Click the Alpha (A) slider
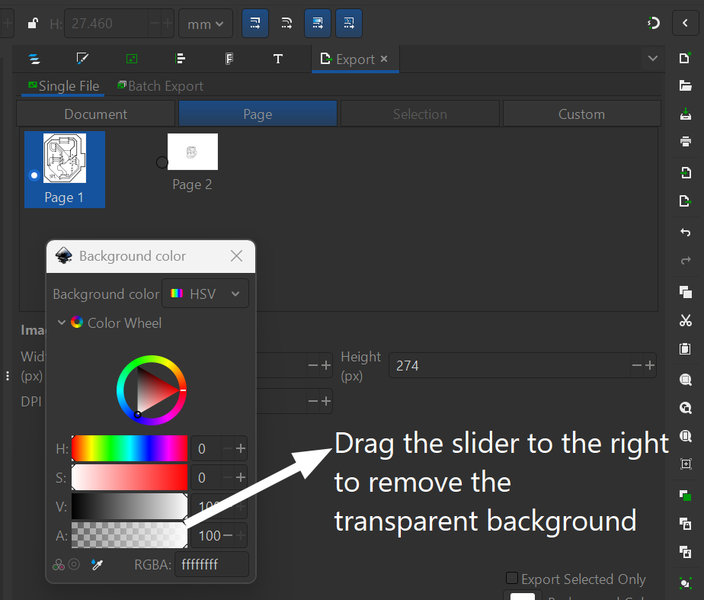Viewport: 704px width, 600px height. coord(129,535)
